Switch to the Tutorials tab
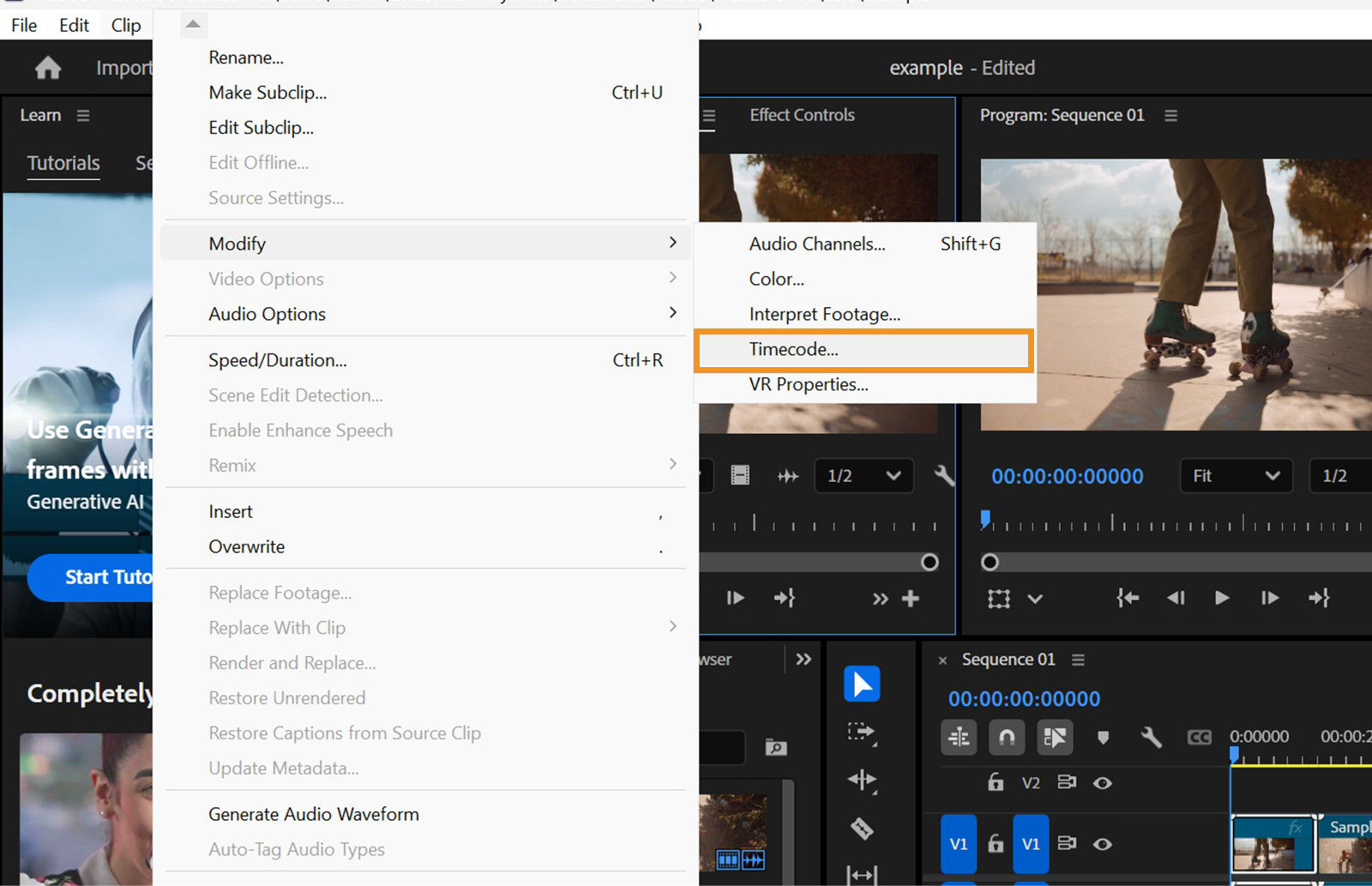 tap(63, 163)
